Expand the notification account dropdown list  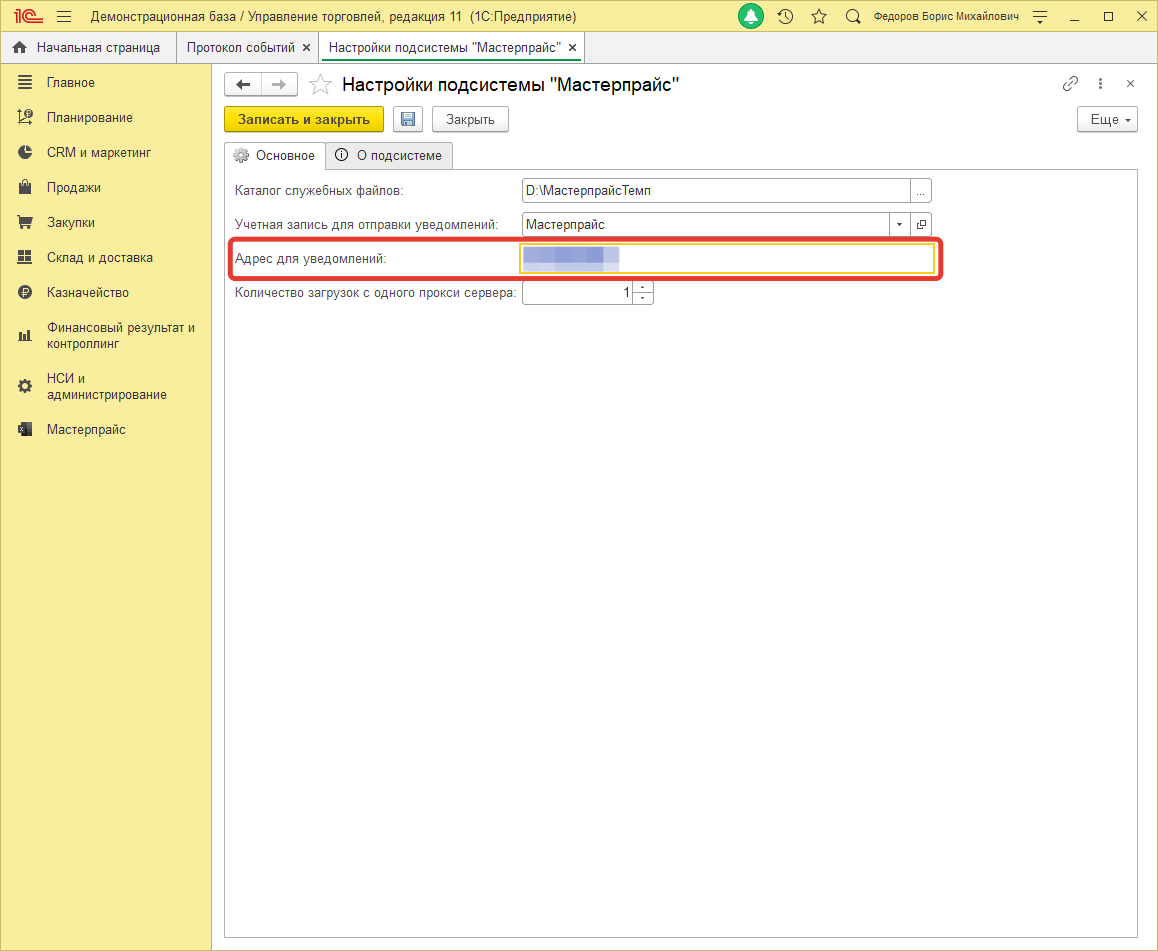click(899, 225)
